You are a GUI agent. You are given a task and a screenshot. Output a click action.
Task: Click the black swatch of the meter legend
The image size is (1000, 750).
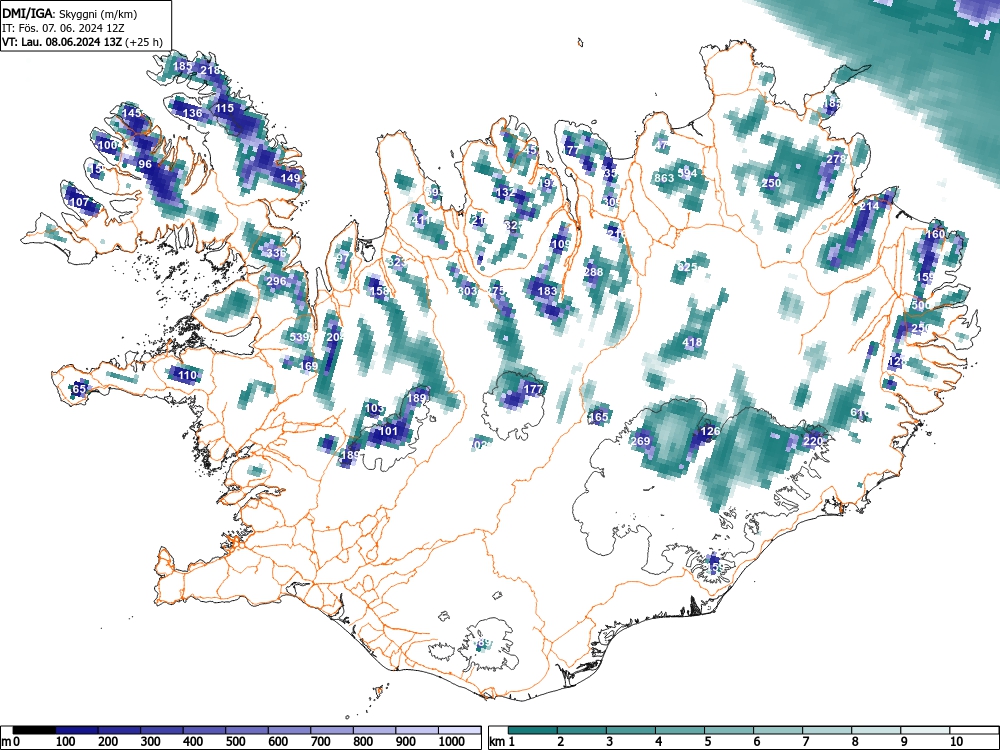click(x=34, y=730)
